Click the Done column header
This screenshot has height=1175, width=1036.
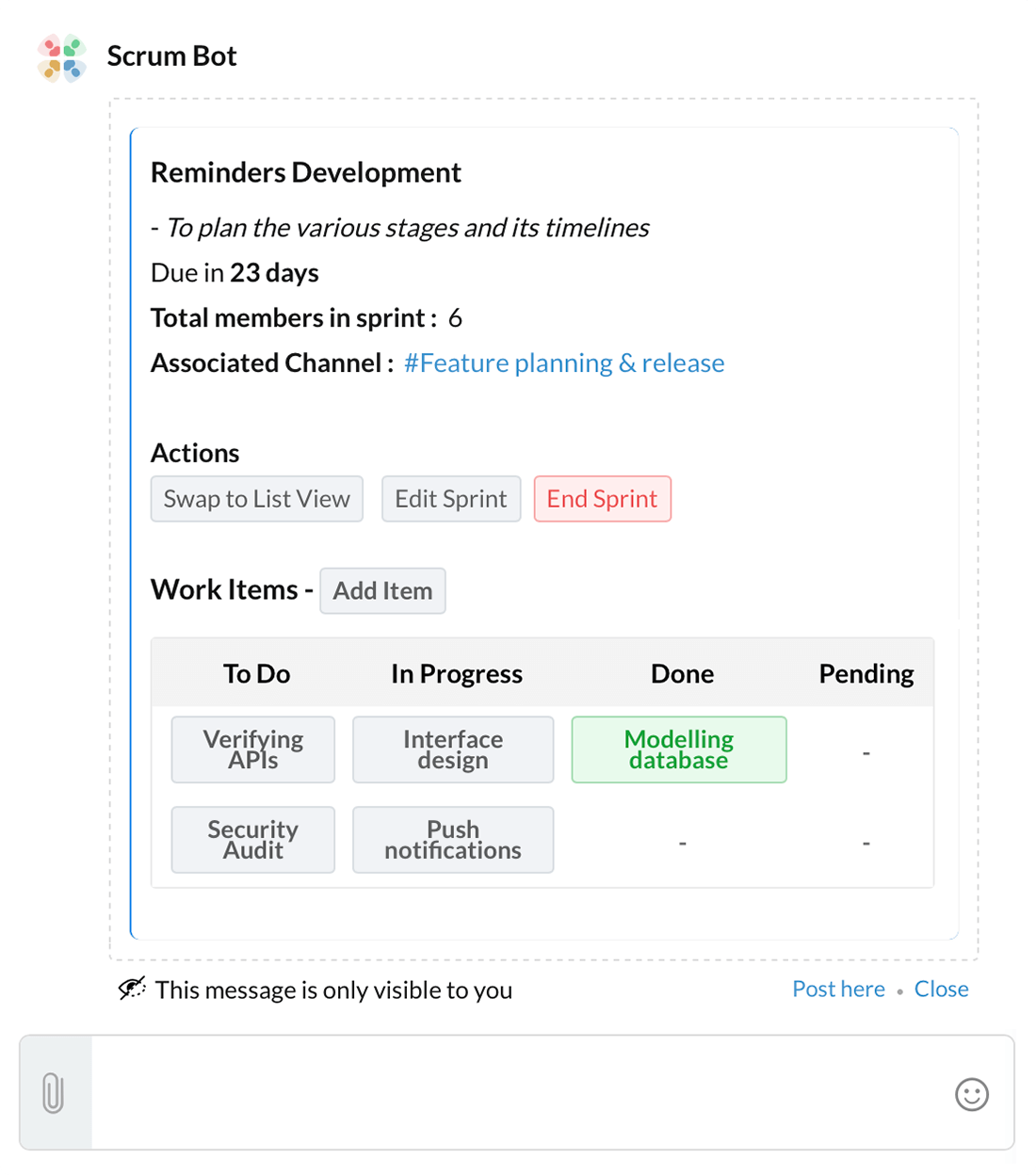click(x=682, y=674)
